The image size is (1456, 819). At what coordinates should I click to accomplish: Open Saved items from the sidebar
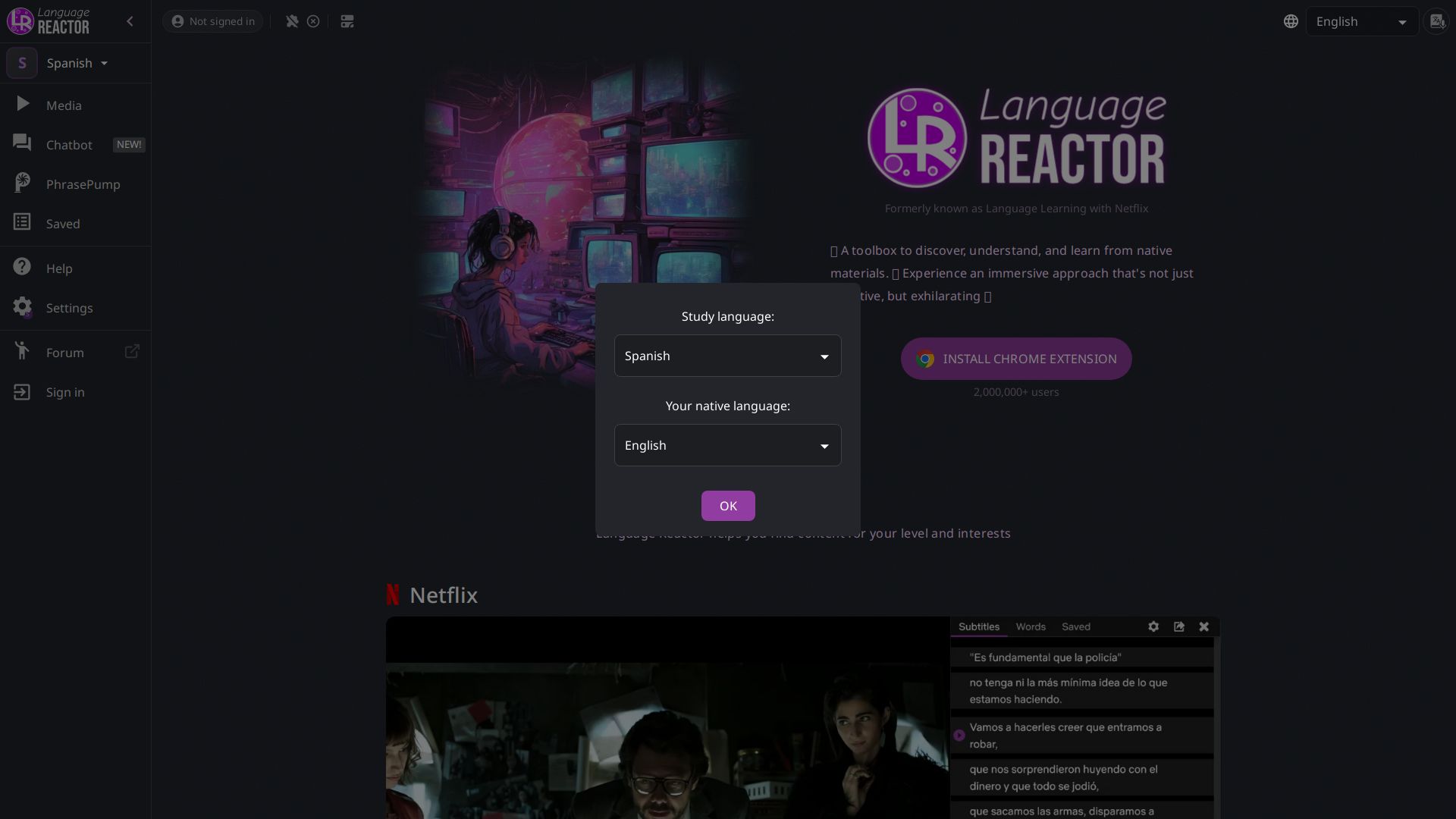[x=61, y=223]
